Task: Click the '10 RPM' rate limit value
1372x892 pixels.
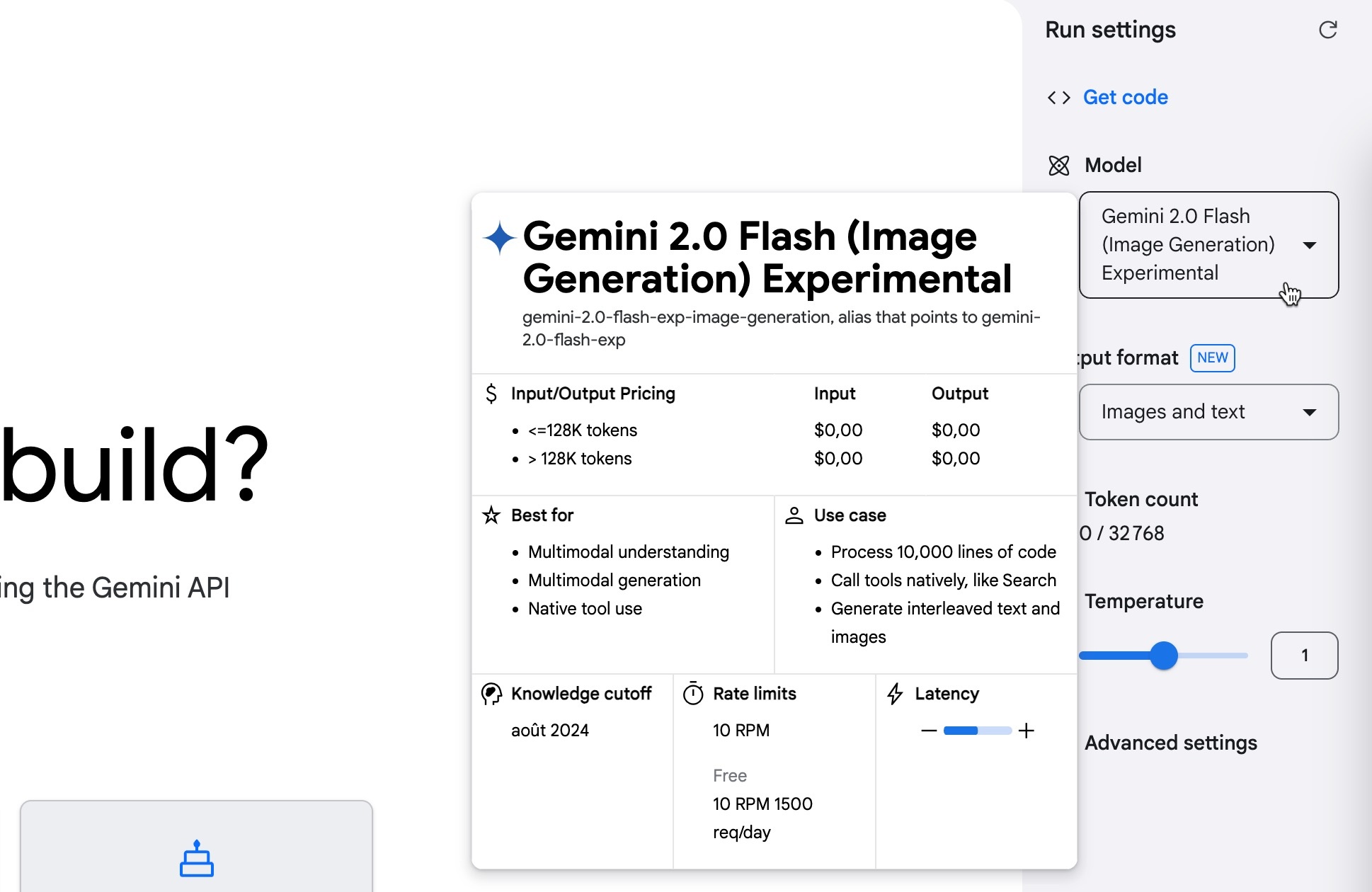Action: (x=741, y=731)
